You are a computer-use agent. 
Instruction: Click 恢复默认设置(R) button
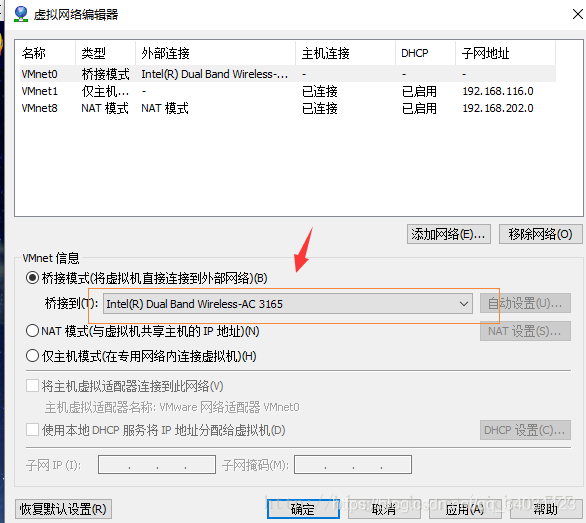pyautogui.click(x=63, y=509)
